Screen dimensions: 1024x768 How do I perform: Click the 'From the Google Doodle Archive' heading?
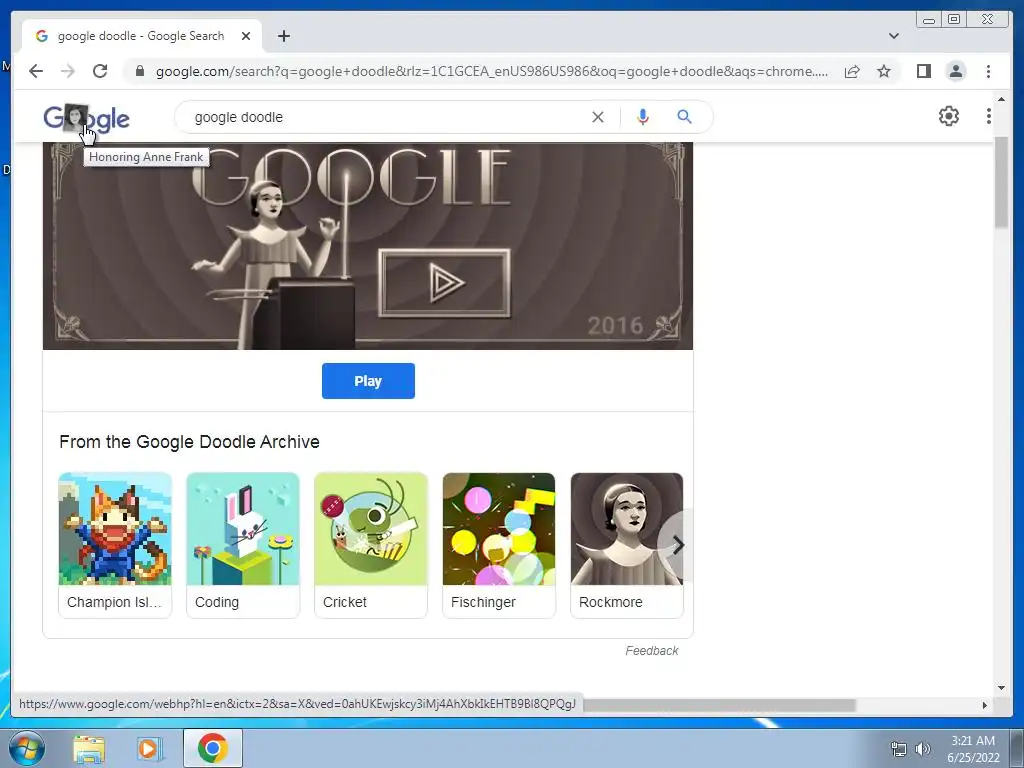[x=189, y=442]
